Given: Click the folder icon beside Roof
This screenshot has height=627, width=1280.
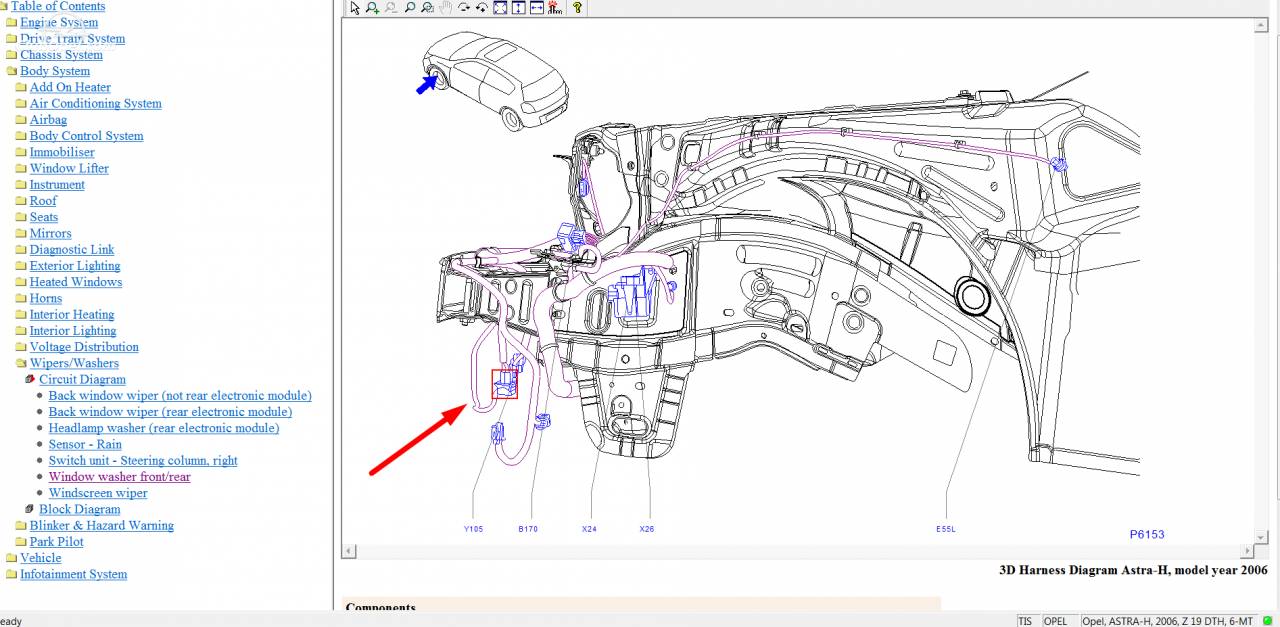Looking at the screenshot, I should point(21,201).
